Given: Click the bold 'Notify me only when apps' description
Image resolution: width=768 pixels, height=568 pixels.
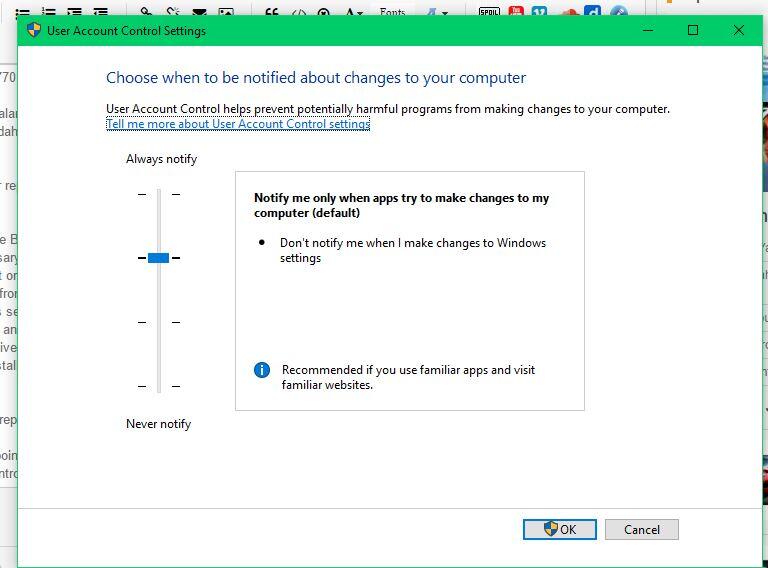Looking at the screenshot, I should click(x=401, y=205).
